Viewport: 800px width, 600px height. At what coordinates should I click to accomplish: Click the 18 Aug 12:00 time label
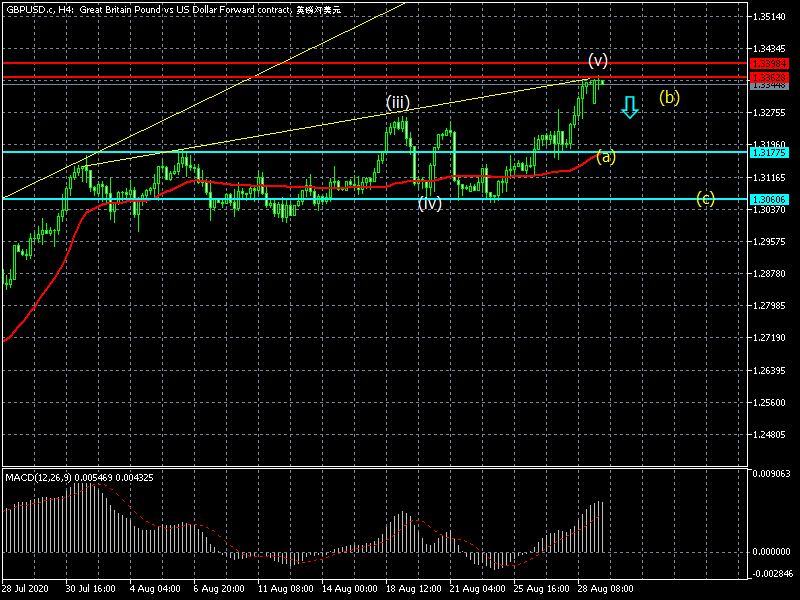(412, 589)
